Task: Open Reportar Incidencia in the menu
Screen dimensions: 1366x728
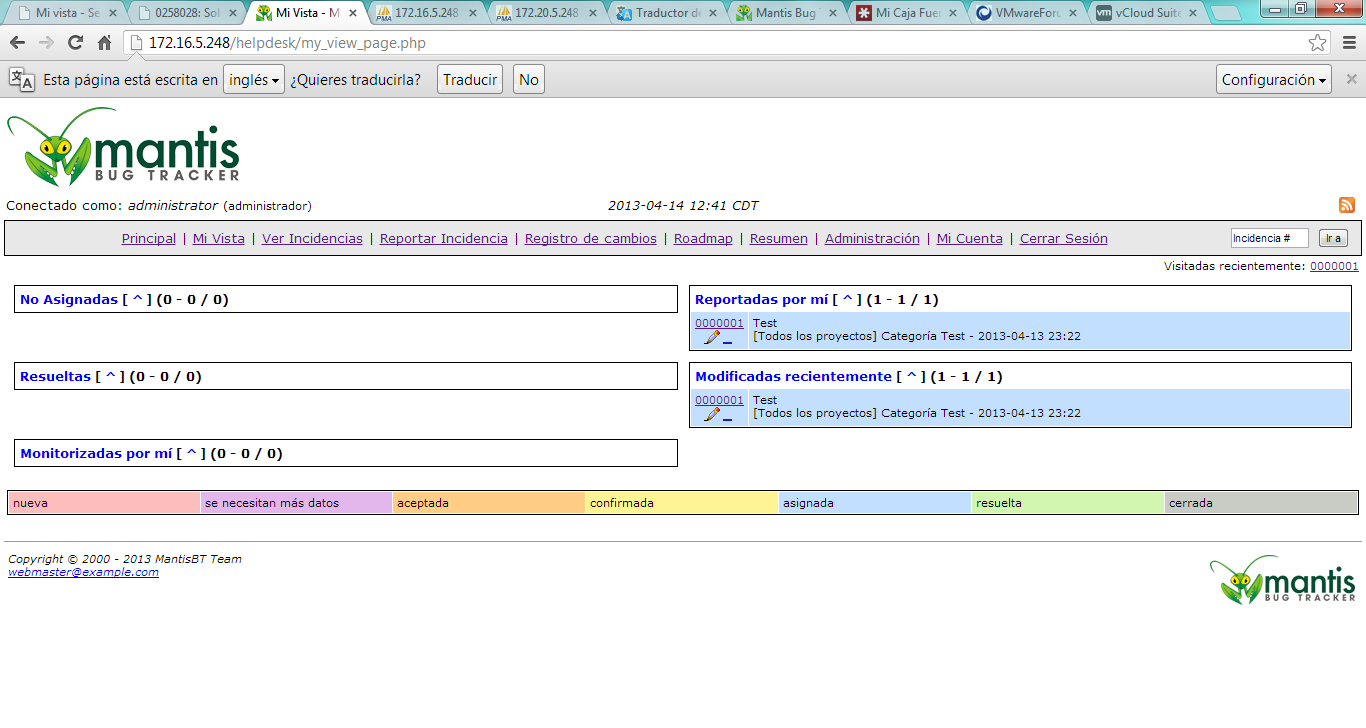Action: tap(444, 239)
